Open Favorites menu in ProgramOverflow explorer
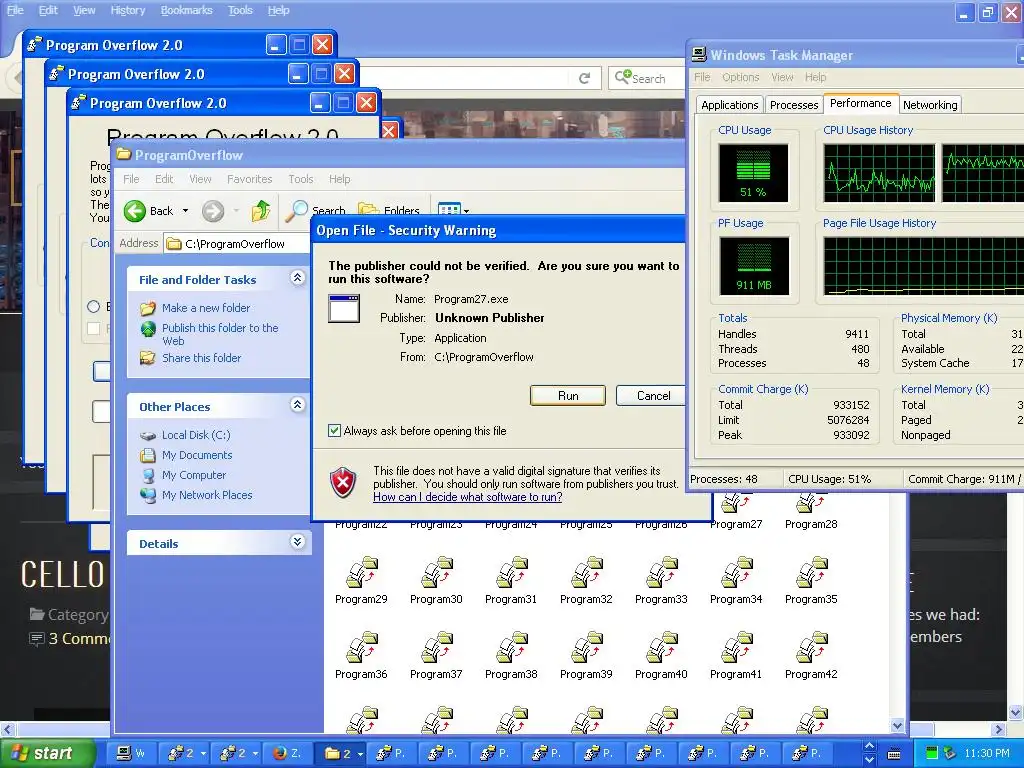The width and height of the screenshot is (1024, 768). pos(249,179)
